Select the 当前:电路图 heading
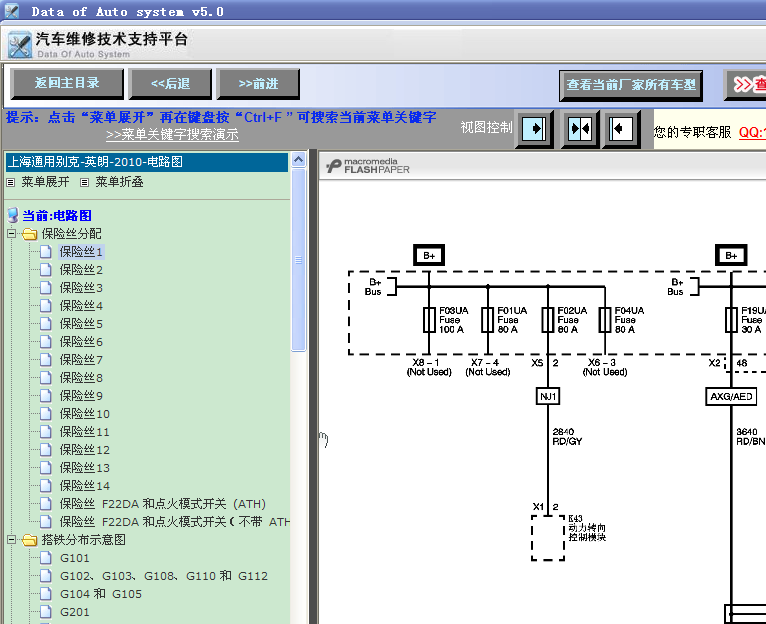Image resolution: width=766 pixels, height=624 pixels. (x=57, y=215)
